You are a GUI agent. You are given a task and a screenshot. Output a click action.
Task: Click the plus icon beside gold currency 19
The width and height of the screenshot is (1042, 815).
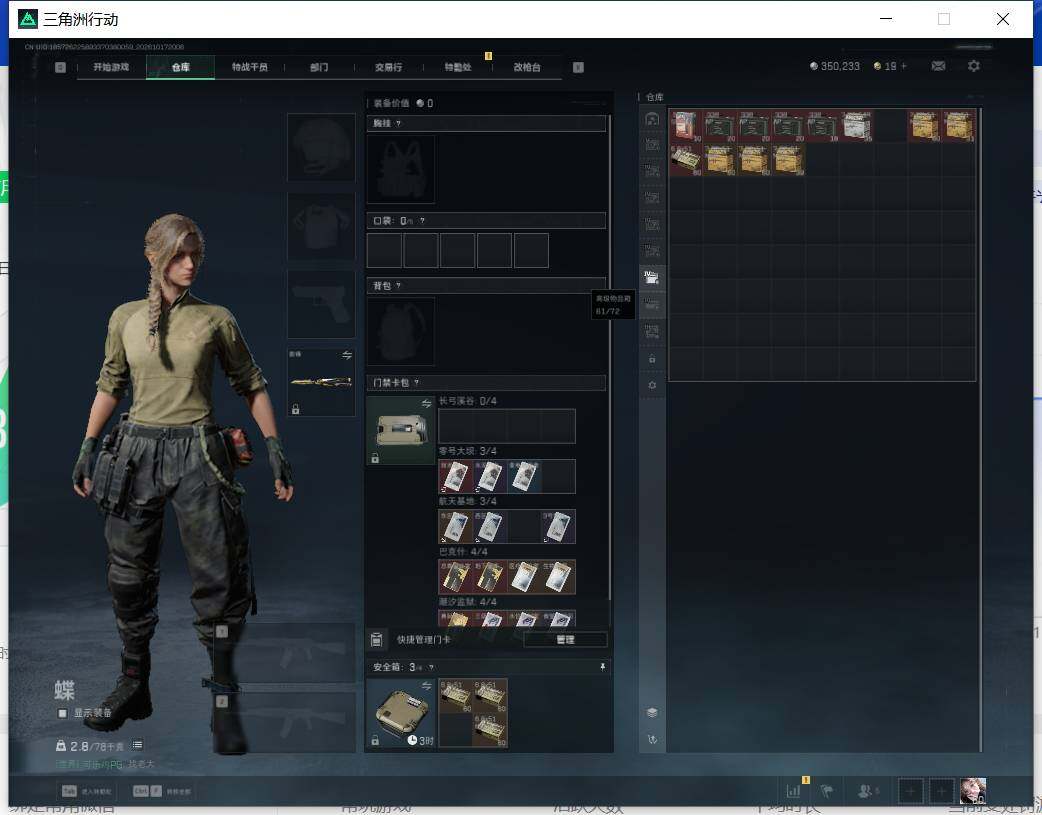[x=903, y=66]
